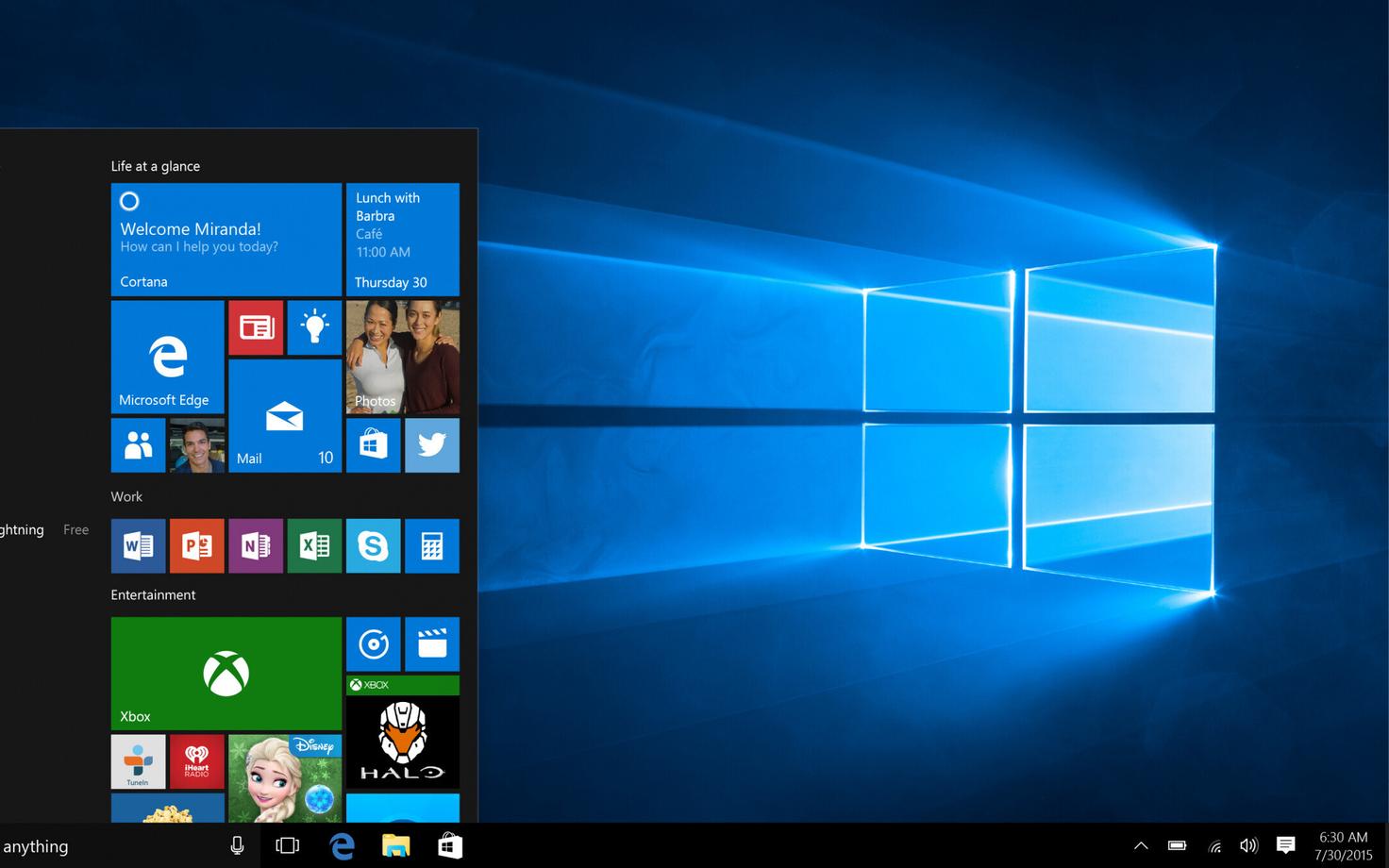Open the Groove Music tile
Screen dimensions: 1389x868
[373, 644]
